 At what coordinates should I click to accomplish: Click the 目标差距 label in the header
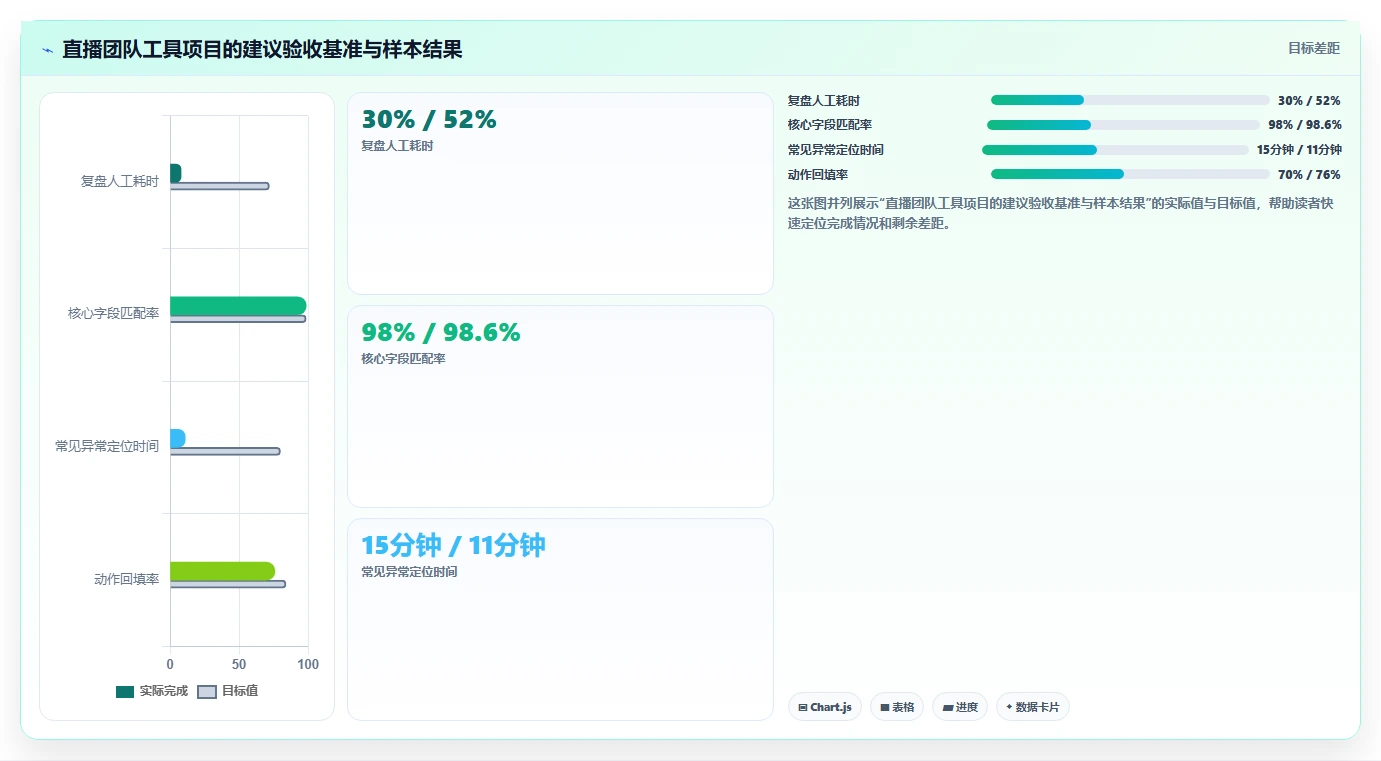tap(1313, 48)
